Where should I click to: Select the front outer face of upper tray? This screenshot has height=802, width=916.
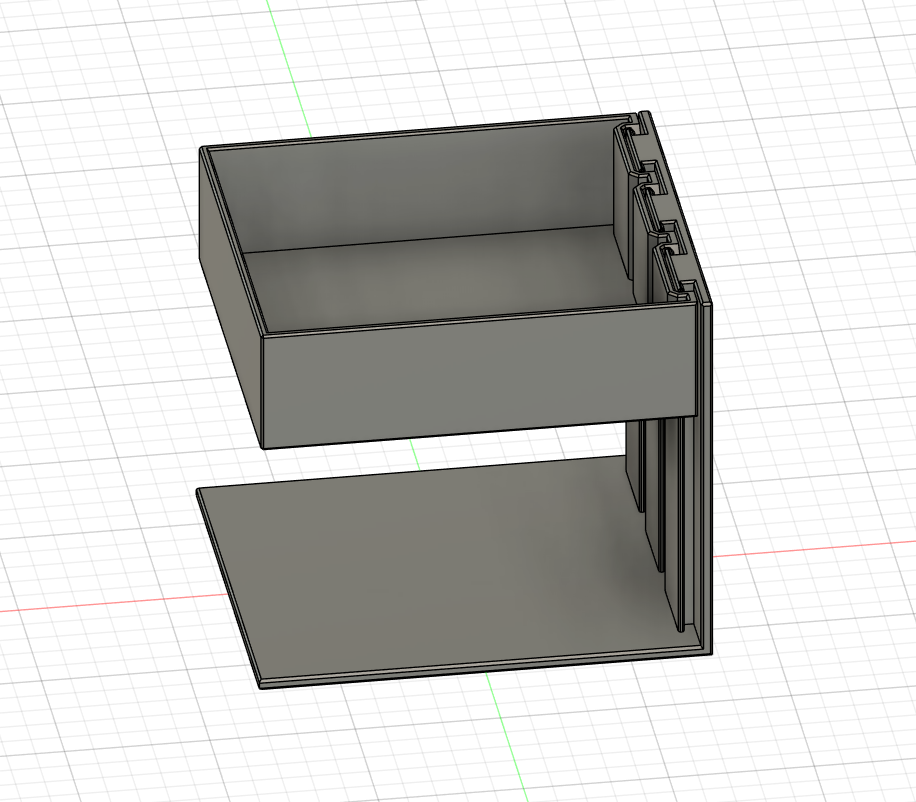click(479, 377)
